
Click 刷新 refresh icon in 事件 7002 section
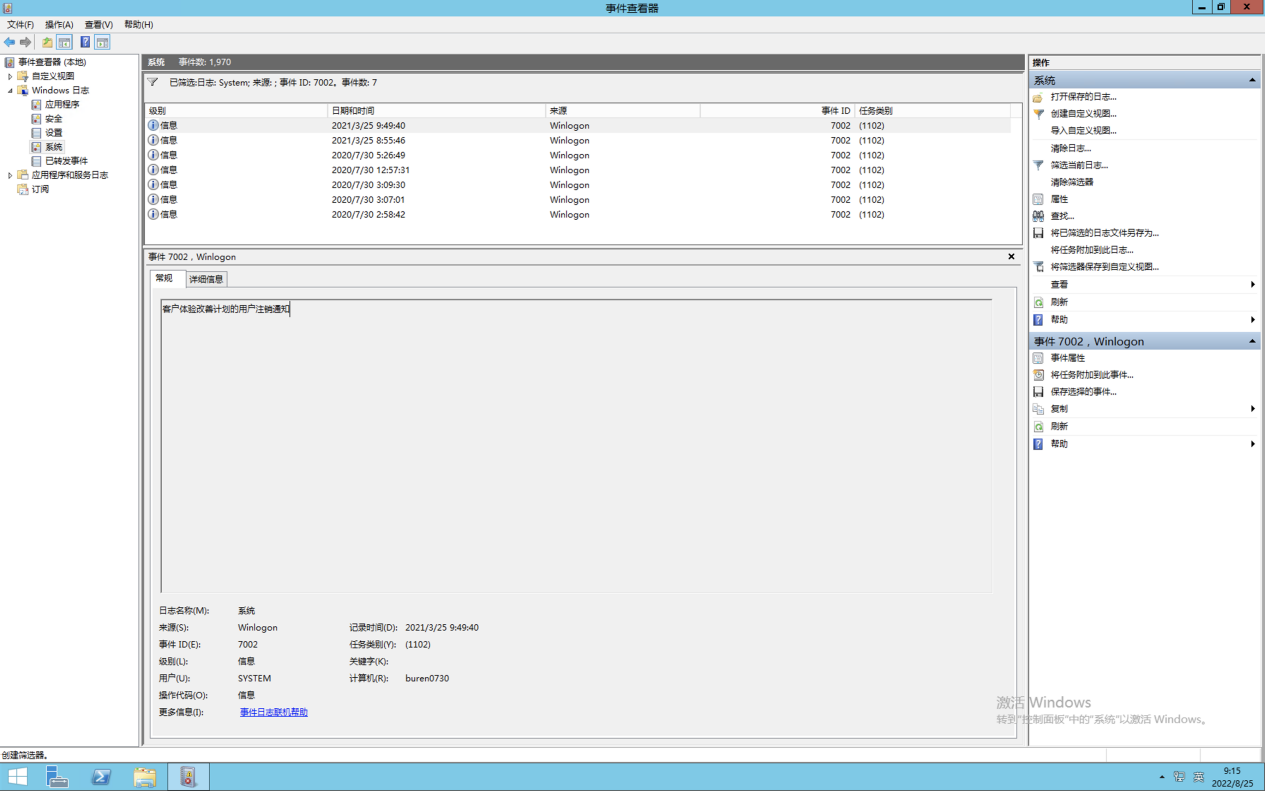1038,427
